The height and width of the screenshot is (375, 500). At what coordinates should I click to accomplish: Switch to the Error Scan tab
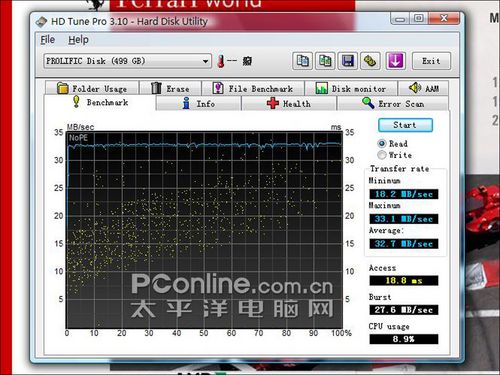393,103
